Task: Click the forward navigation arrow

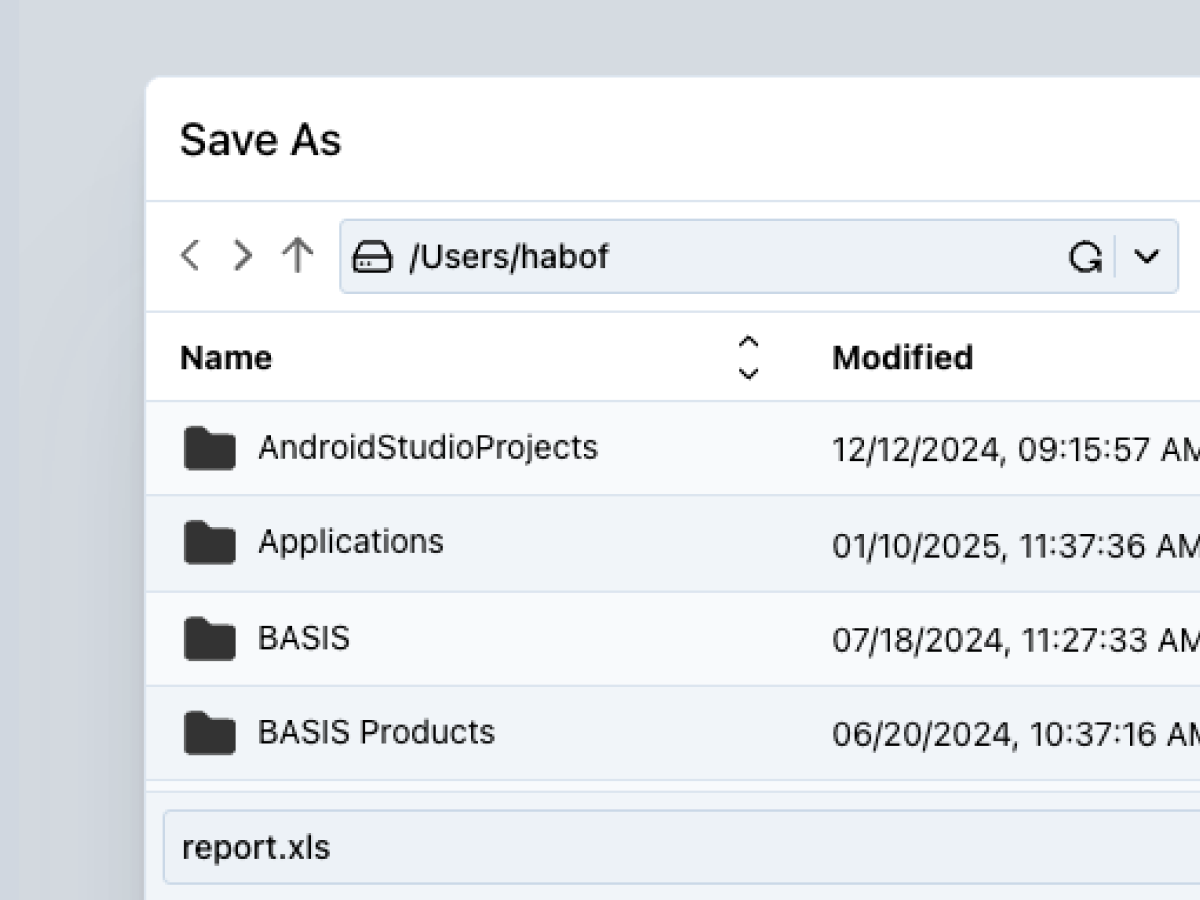Action: pos(242,257)
